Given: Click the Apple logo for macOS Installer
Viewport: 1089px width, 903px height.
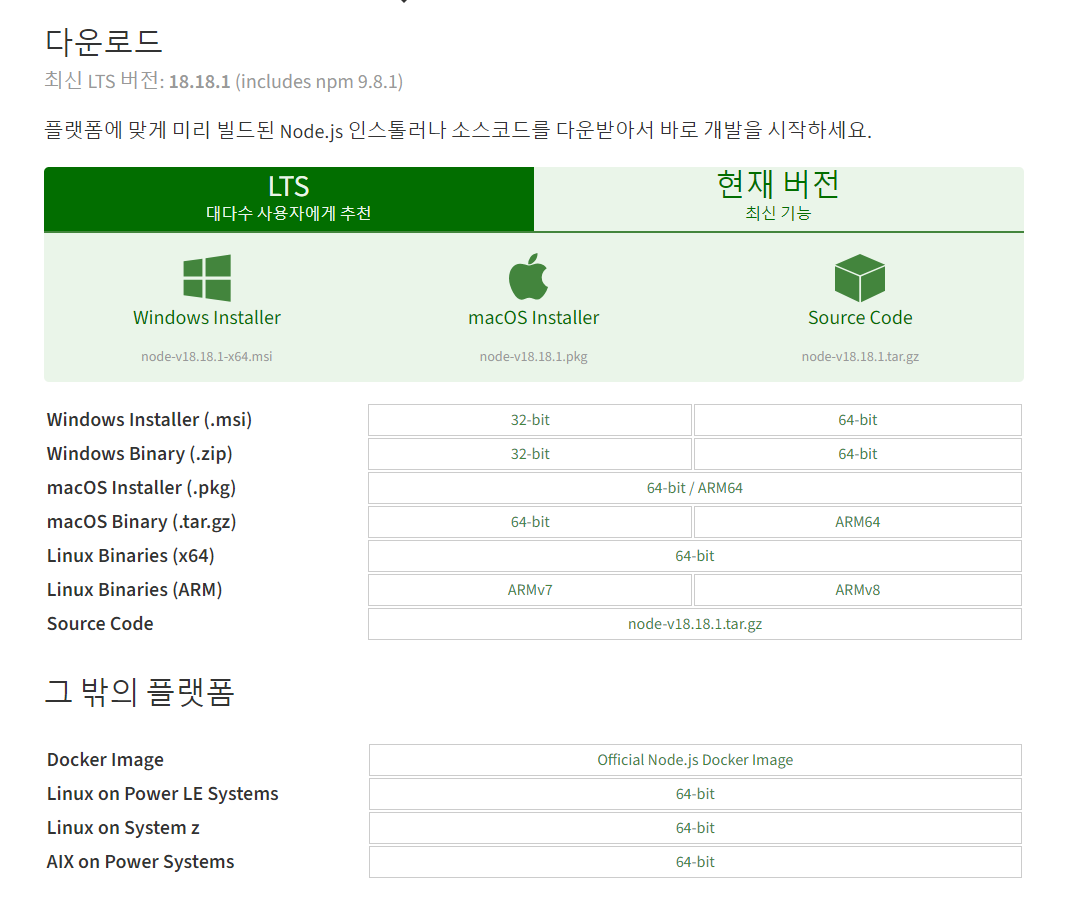Looking at the screenshot, I should pos(530,275).
